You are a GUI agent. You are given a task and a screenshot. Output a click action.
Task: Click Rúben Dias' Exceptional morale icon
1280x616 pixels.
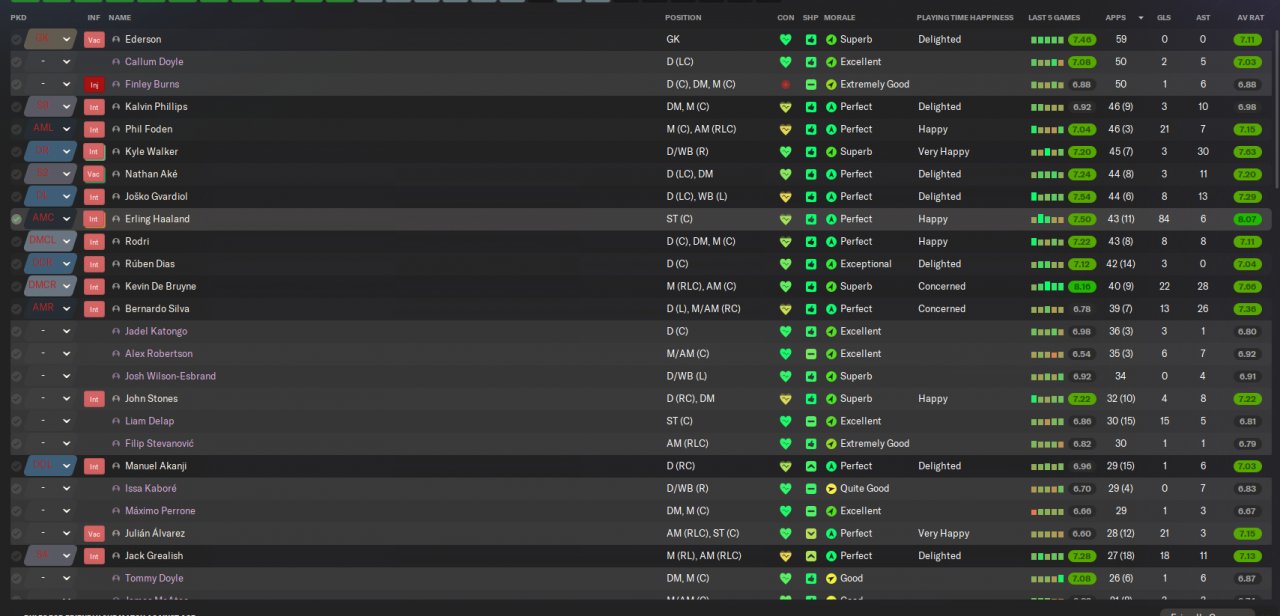(x=831, y=264)
